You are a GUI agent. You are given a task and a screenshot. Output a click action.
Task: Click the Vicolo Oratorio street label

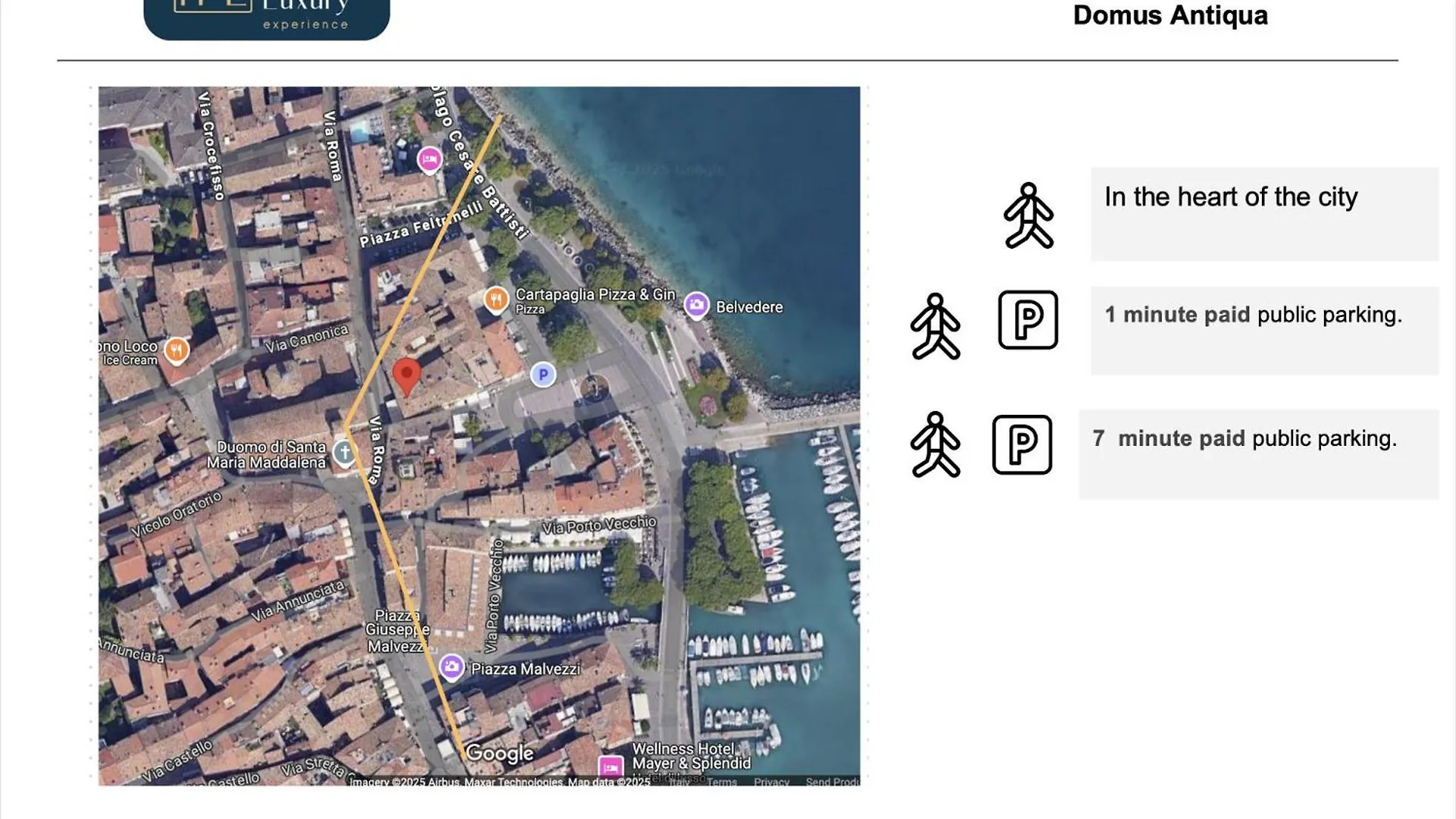176,513
